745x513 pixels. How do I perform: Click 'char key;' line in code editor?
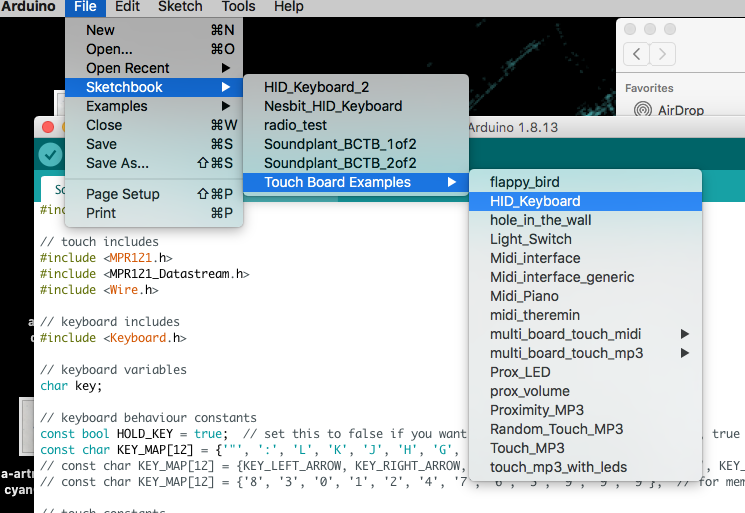click(71, 386)
